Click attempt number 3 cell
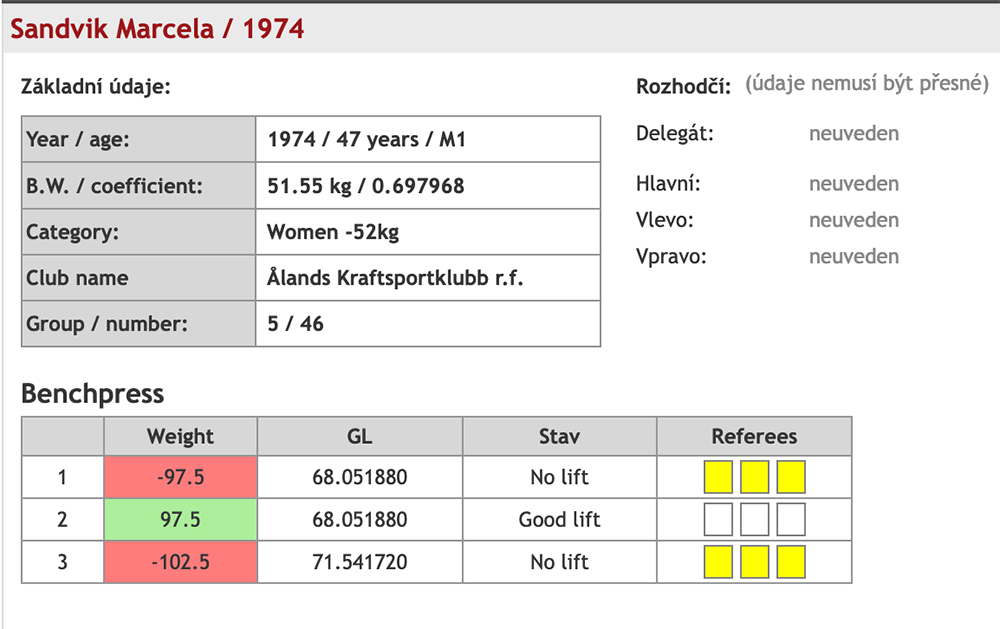This screenshot has height=629, width=1000. click(x=62, y=562)
